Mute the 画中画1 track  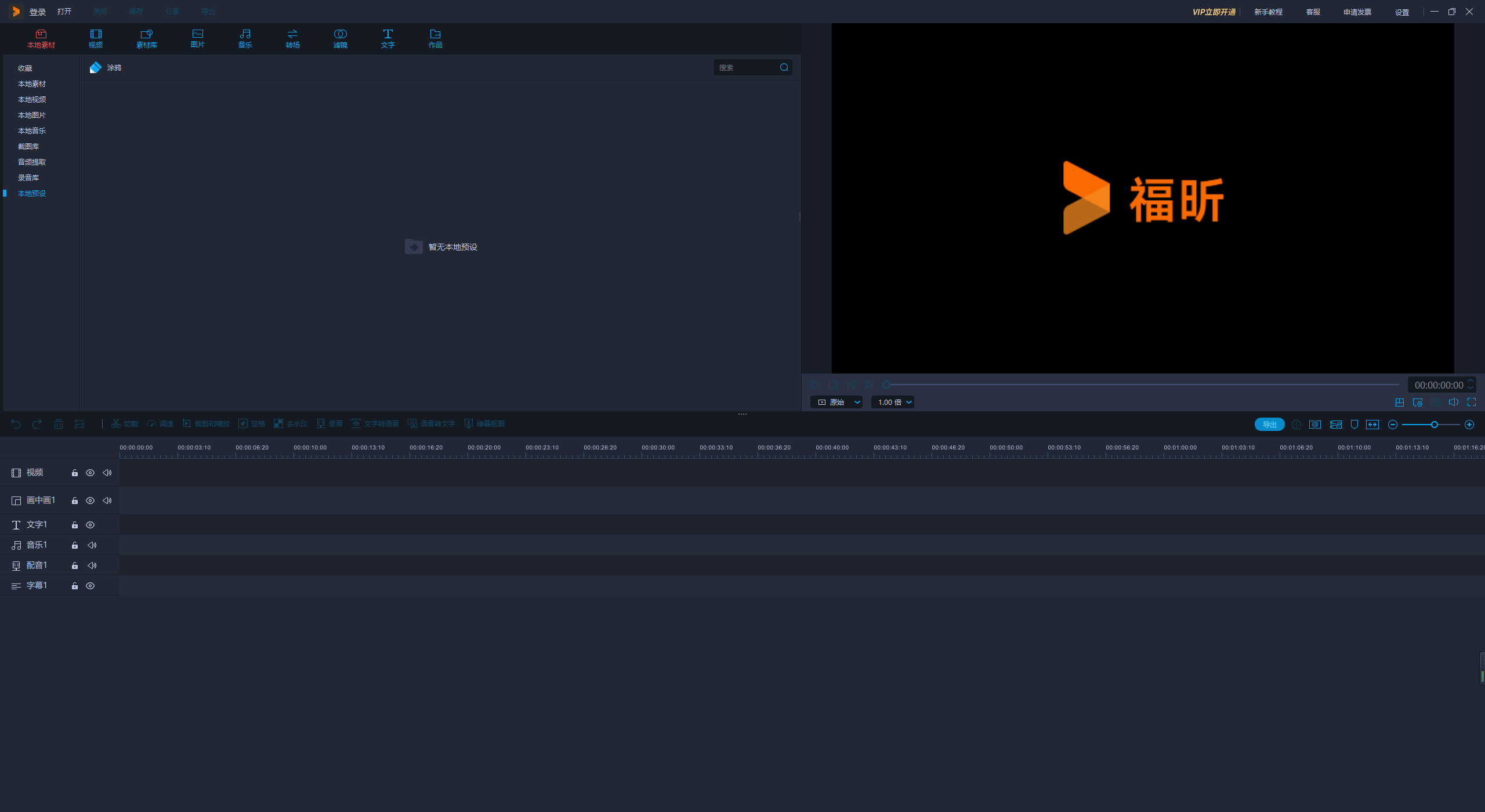tap(107, 501)
